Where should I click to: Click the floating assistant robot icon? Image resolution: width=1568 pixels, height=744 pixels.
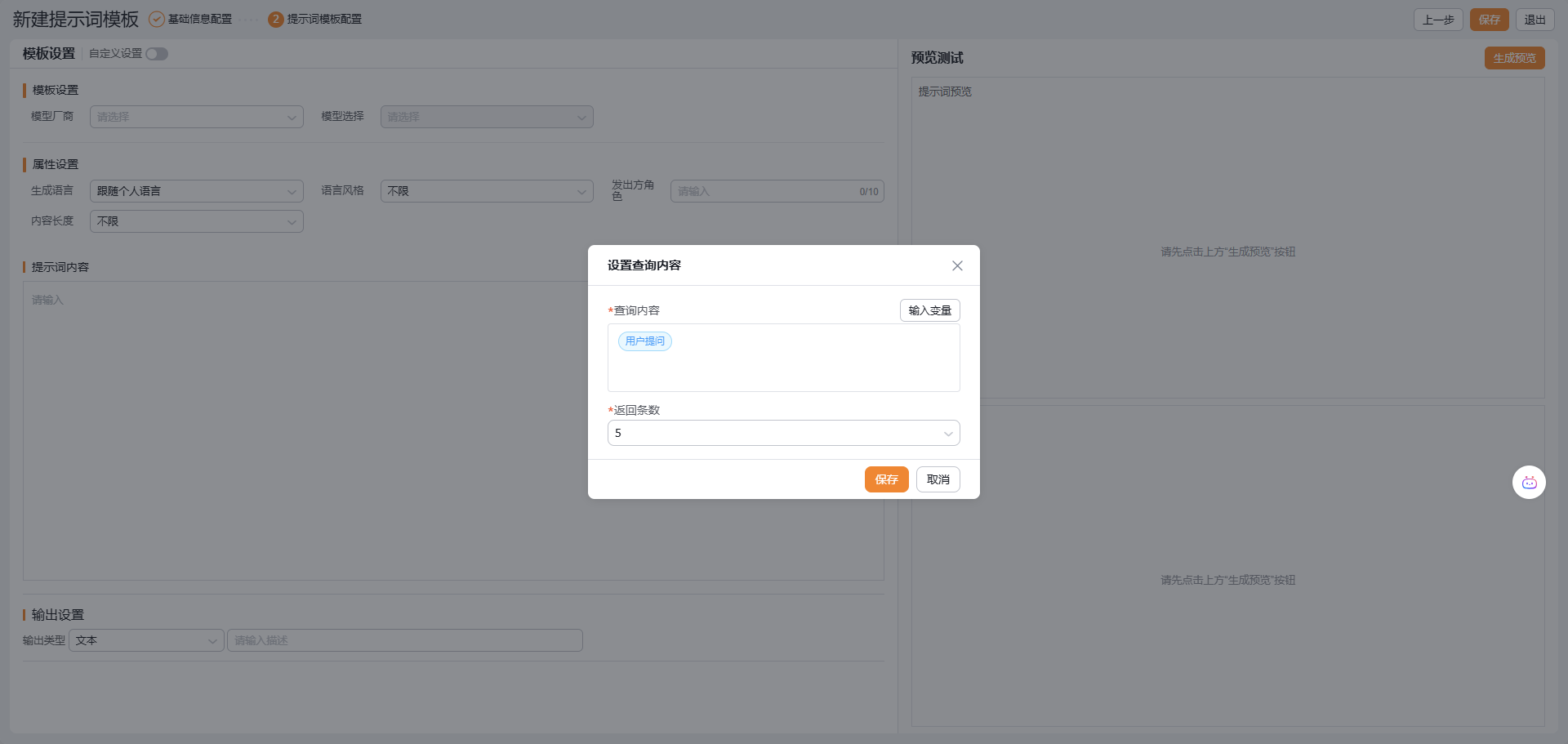point(1529,483)
